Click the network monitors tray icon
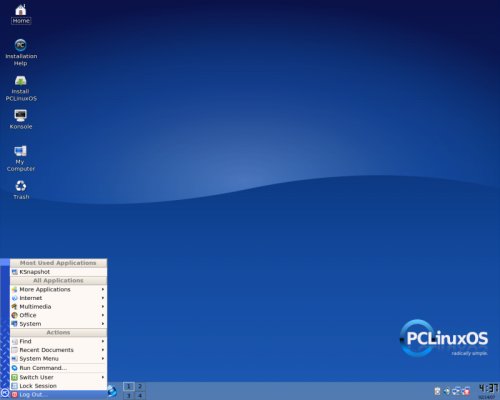500x400 pixels. pos(456,391)
